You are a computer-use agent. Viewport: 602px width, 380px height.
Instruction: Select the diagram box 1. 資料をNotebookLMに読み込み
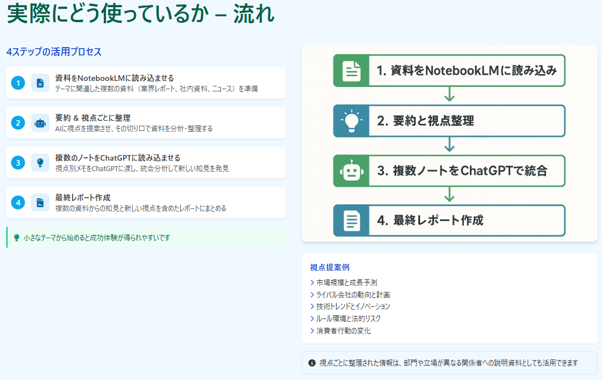[x=449, y=71]
